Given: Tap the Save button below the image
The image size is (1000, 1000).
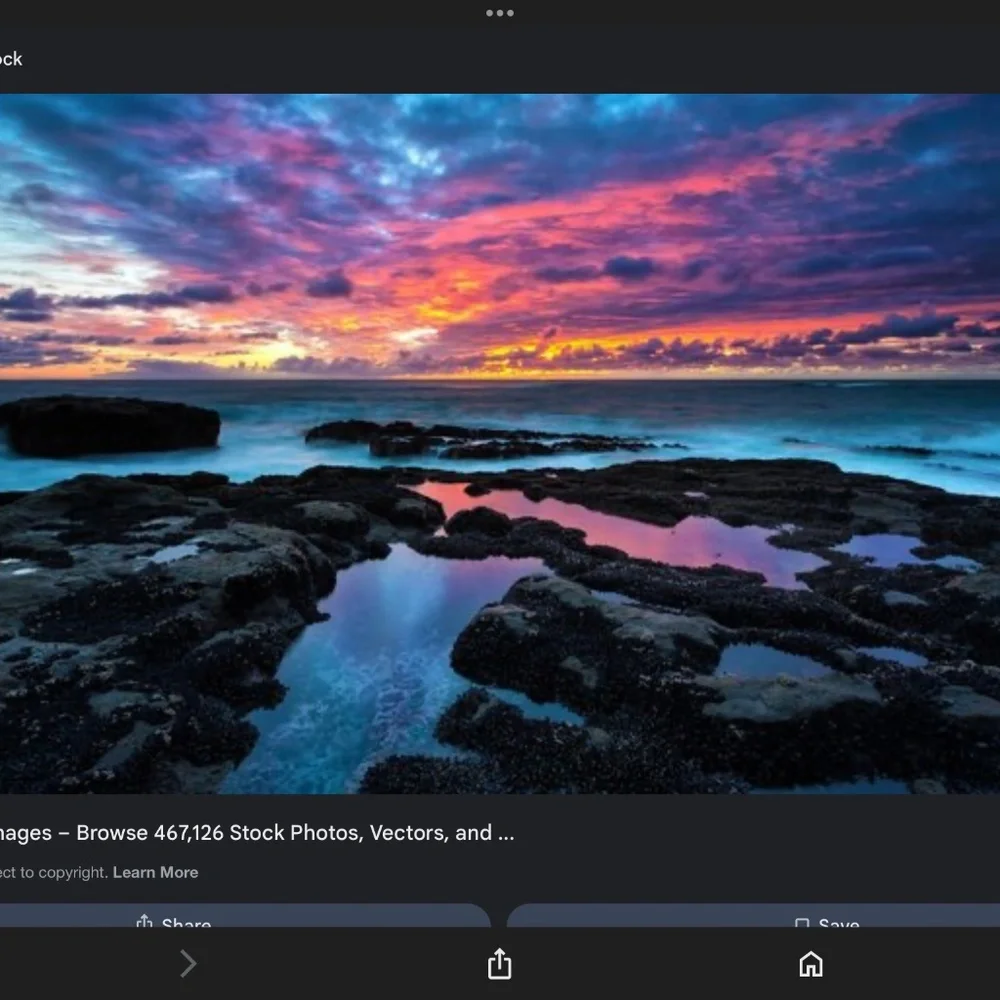Looking at the screenshot, I should point(754,916).
